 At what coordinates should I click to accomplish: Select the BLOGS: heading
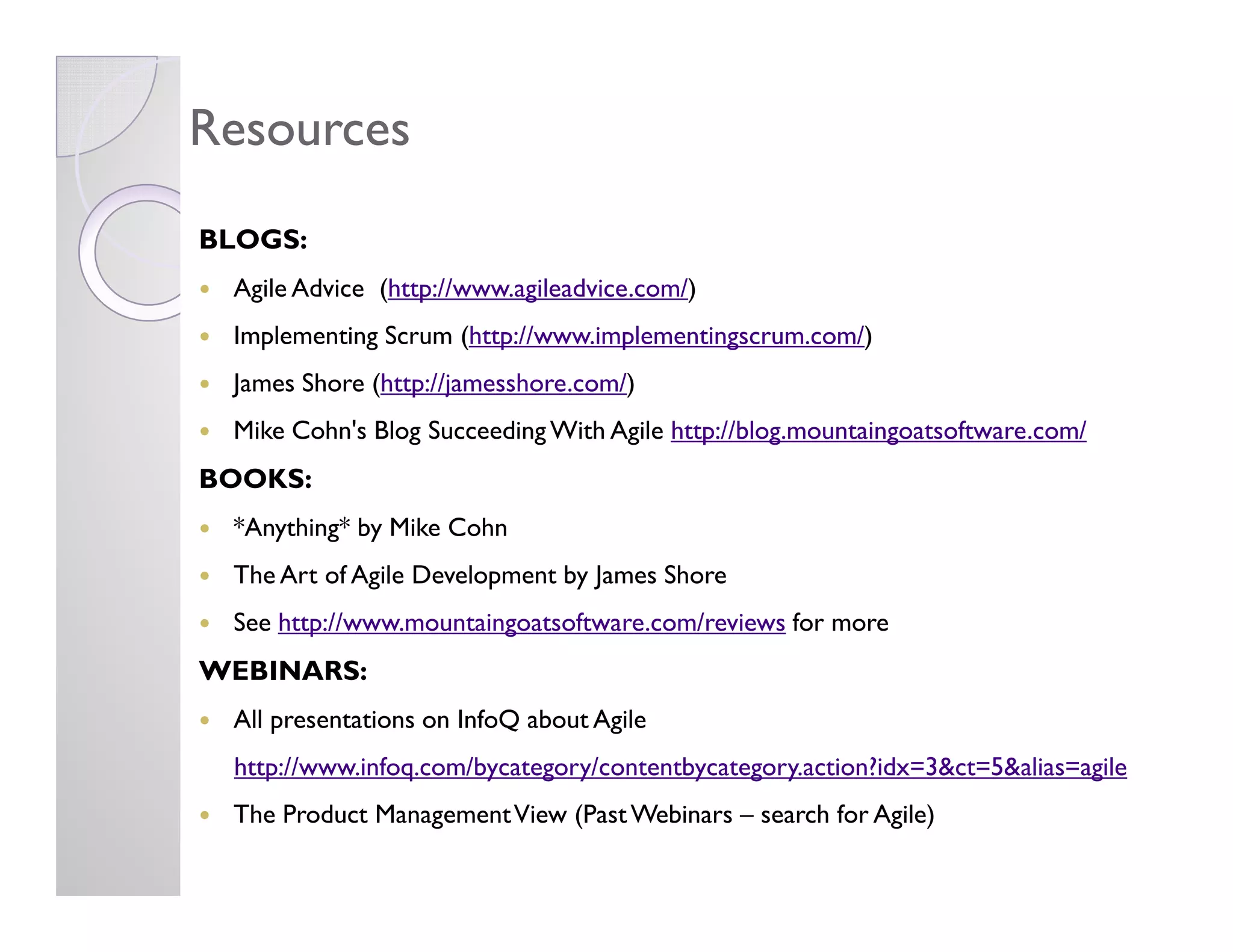point(253,240)
